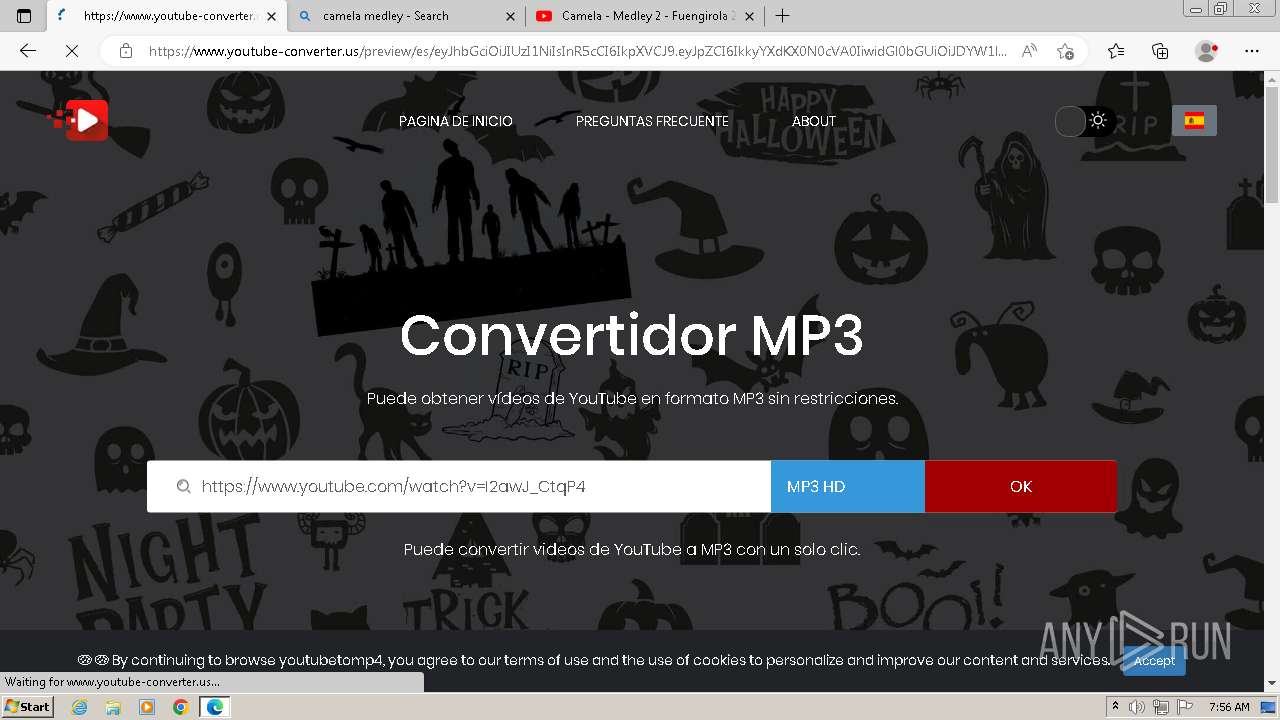Click 'Puede convertir videos de YouTube a MP3' text
Viewport: 1280px width, 720px height.
pos(632,549)
